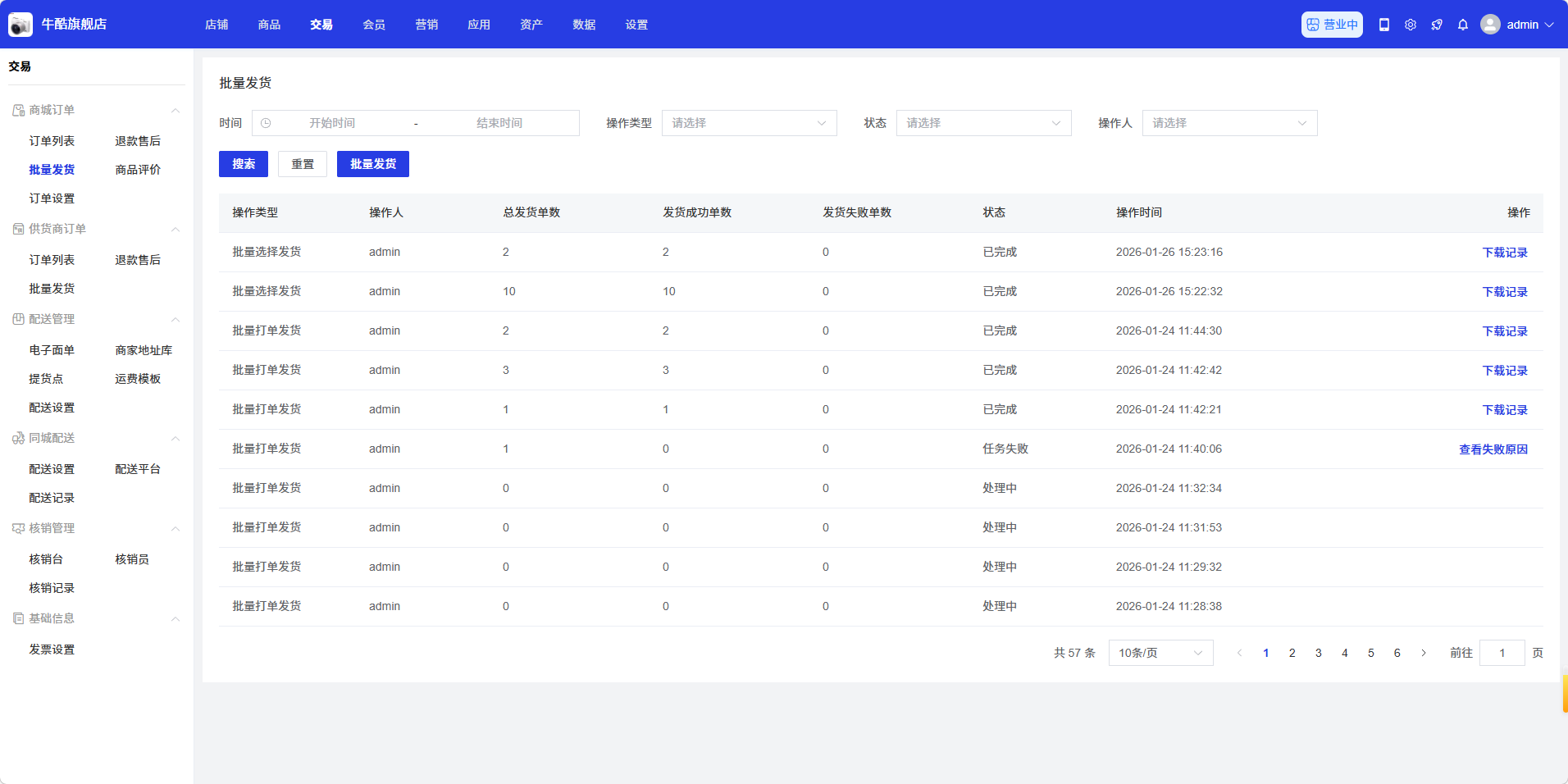Open the settings gear icon in header
Image resolution: width=1568 pixels, height=784 pixels.
pos(1411,25)
